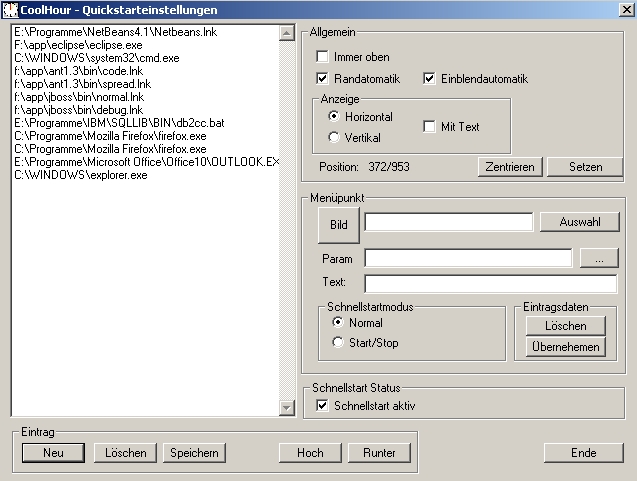Select the cmd.exe entry
The height and width of the screenshot is (481, 637).
click(x=146, y=58)
